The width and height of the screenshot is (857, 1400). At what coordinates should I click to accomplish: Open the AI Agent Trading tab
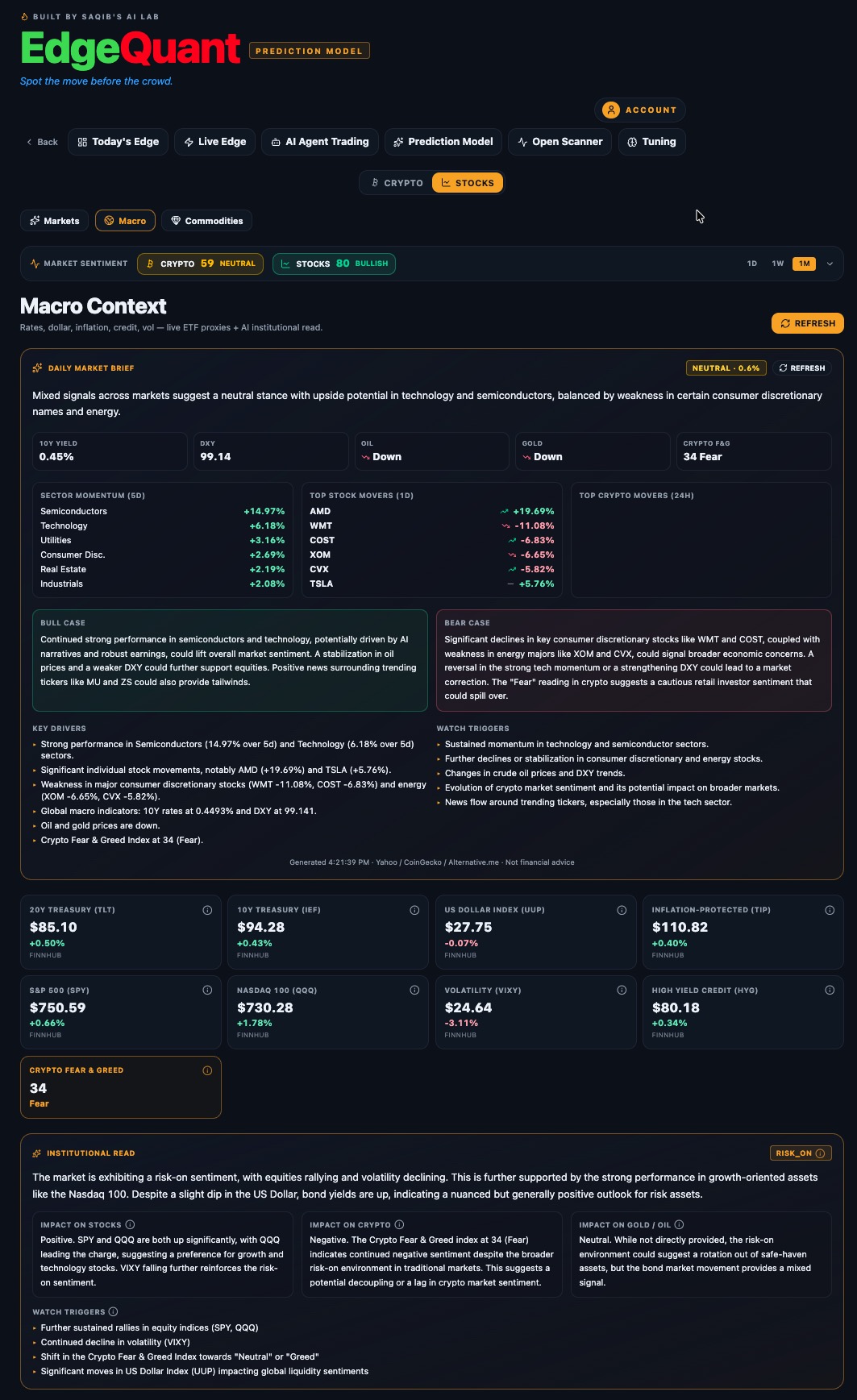(320, 142)
